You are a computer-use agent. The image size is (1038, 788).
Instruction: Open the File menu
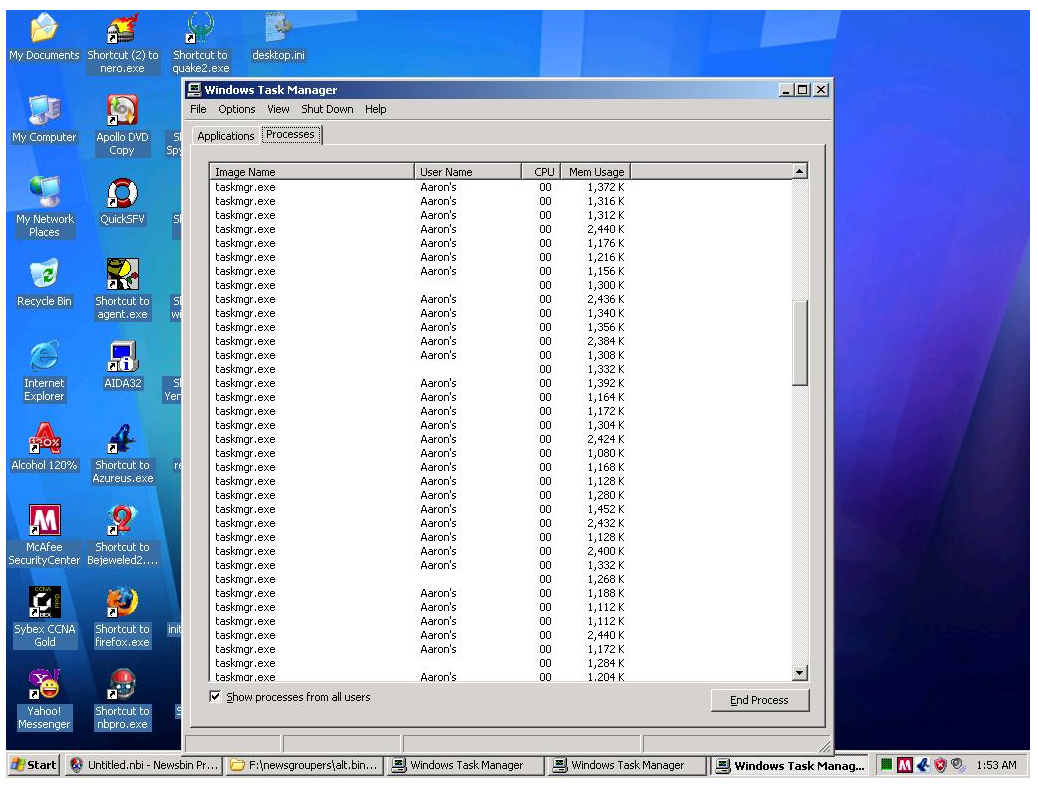pyautogui.click(x=198, y=109)
